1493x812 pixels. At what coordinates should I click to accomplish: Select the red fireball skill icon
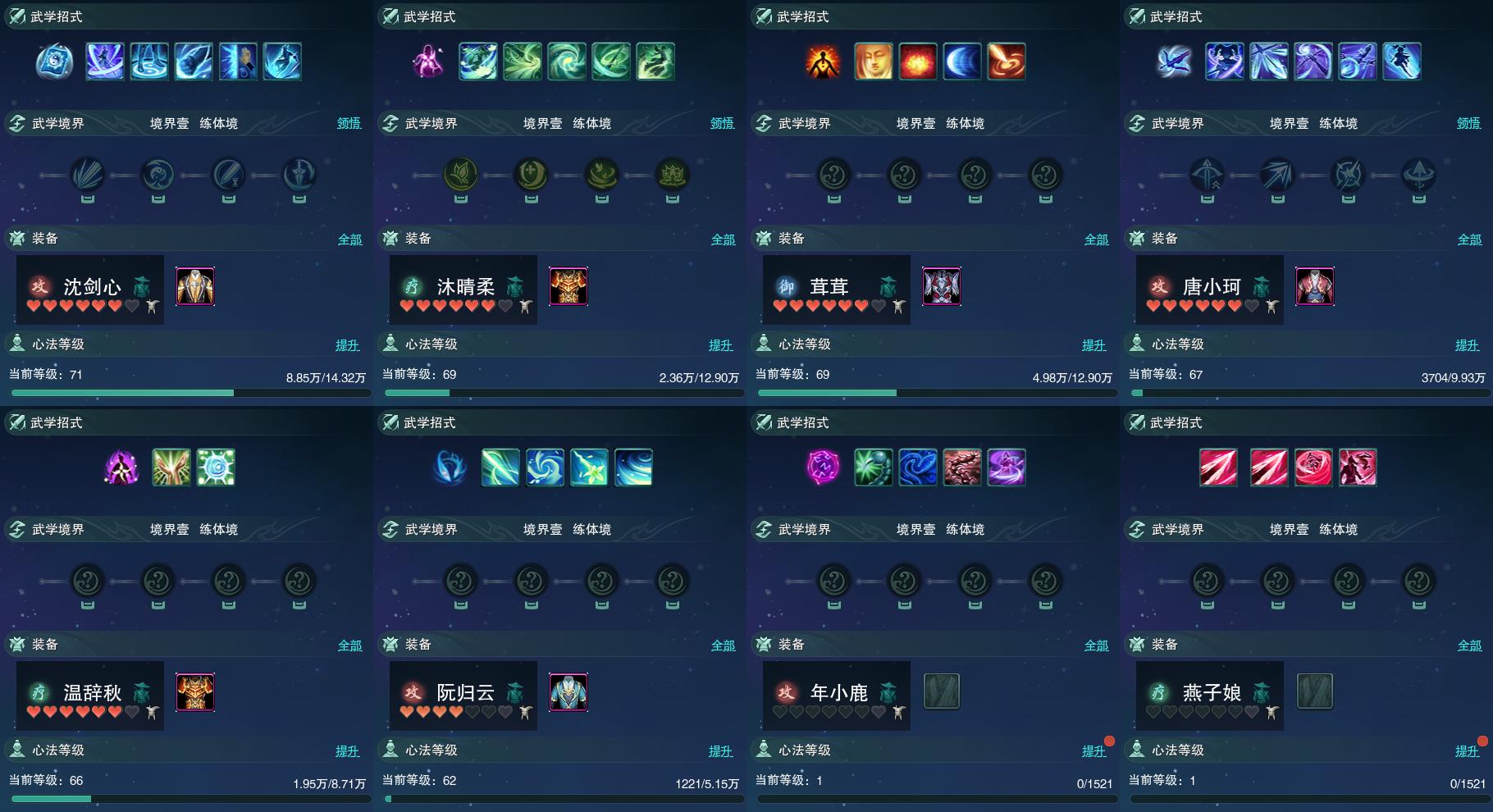click(918, 62)
